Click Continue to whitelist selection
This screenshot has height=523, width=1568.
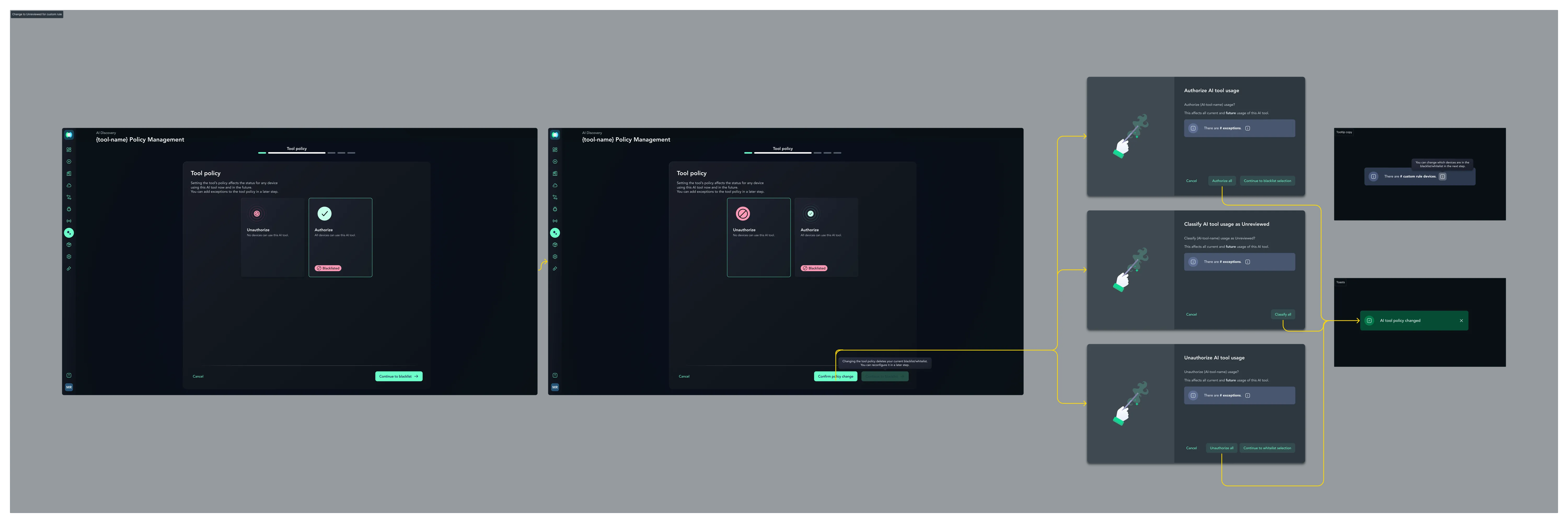click(x=1267, y=448)
